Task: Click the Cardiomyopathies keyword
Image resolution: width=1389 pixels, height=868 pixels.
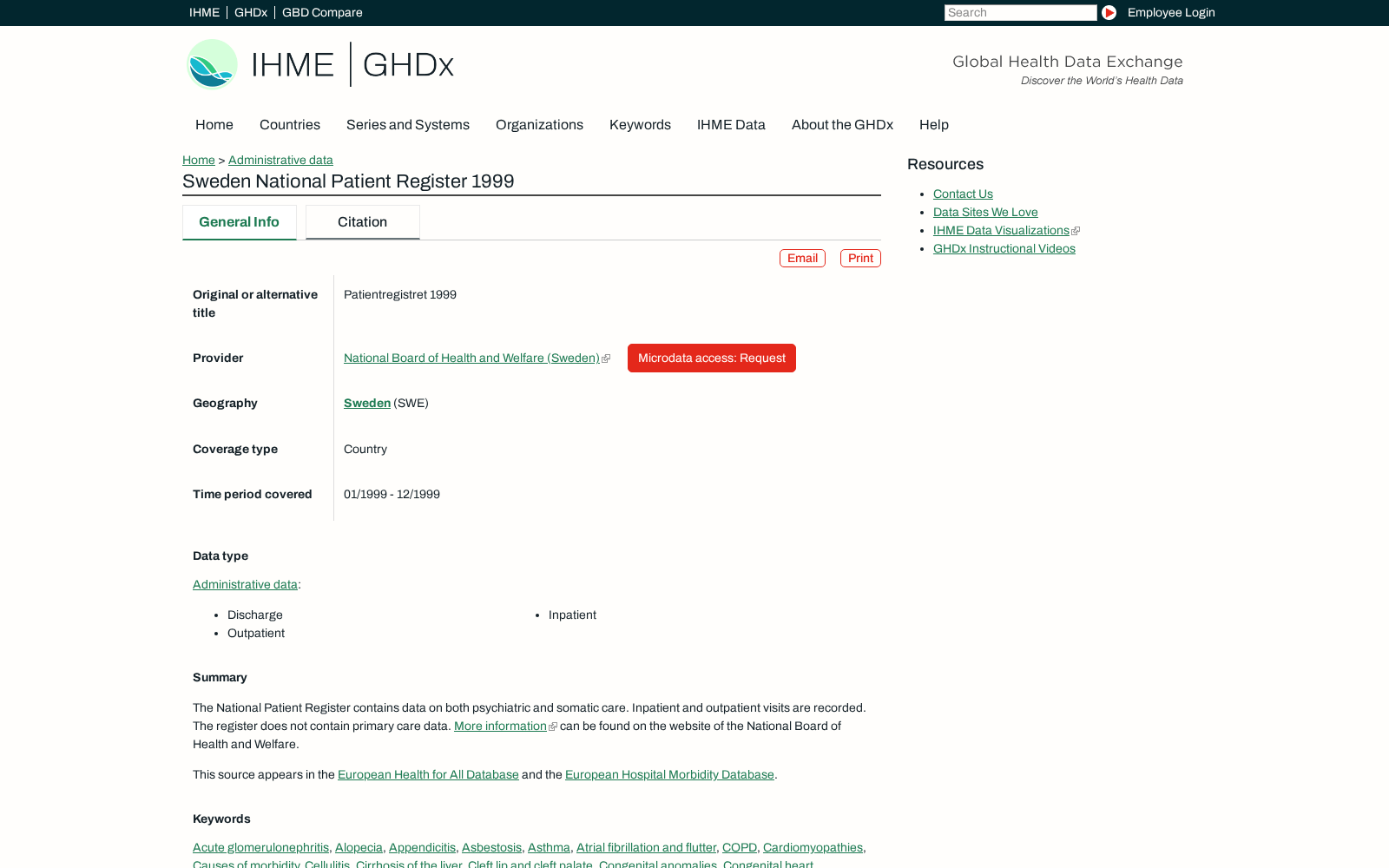Action: coord(813,847)
